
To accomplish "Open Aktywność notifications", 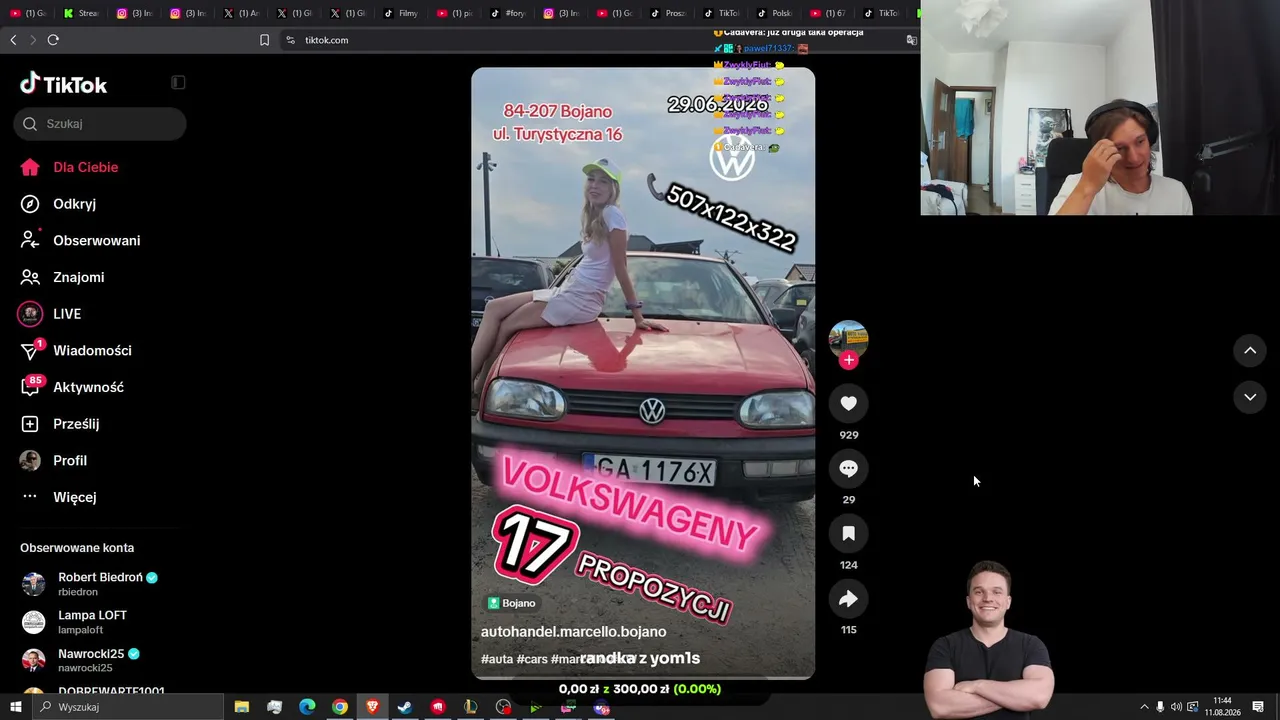I will pos(72,387).
